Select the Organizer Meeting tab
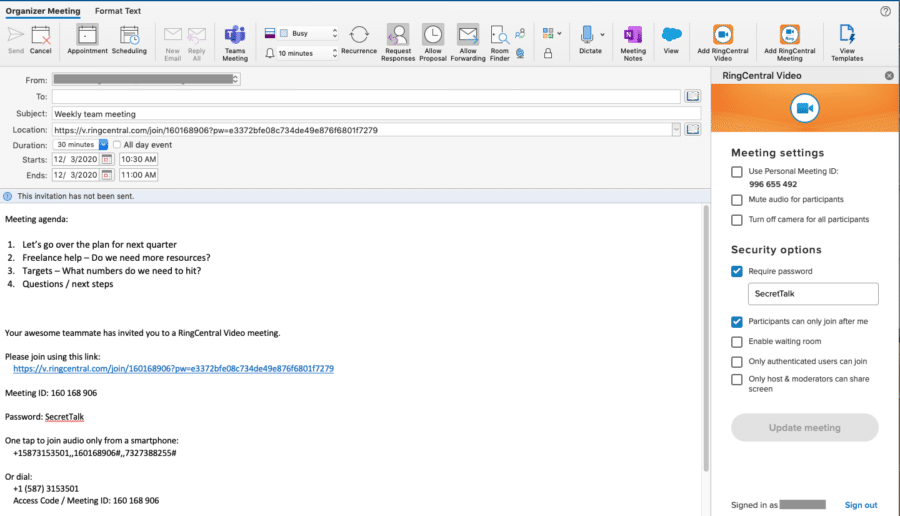The image size is (900, 516). 44,10
